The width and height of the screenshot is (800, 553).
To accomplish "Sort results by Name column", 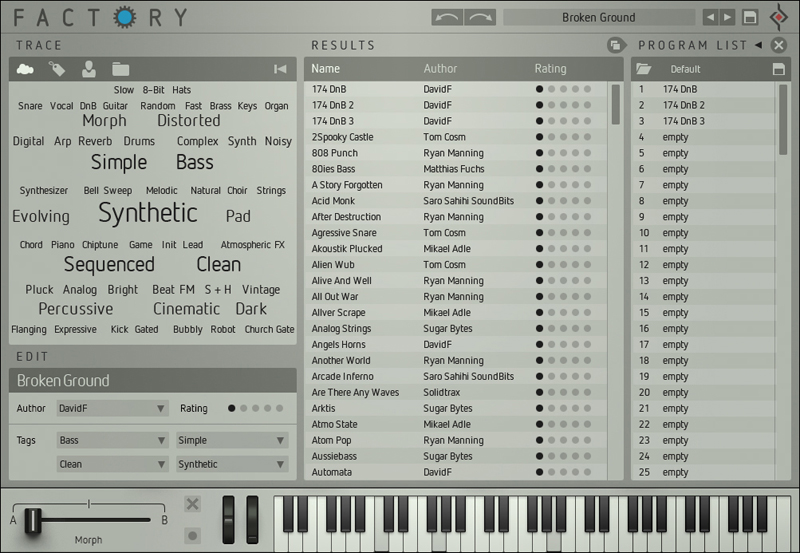I will 326,68.
